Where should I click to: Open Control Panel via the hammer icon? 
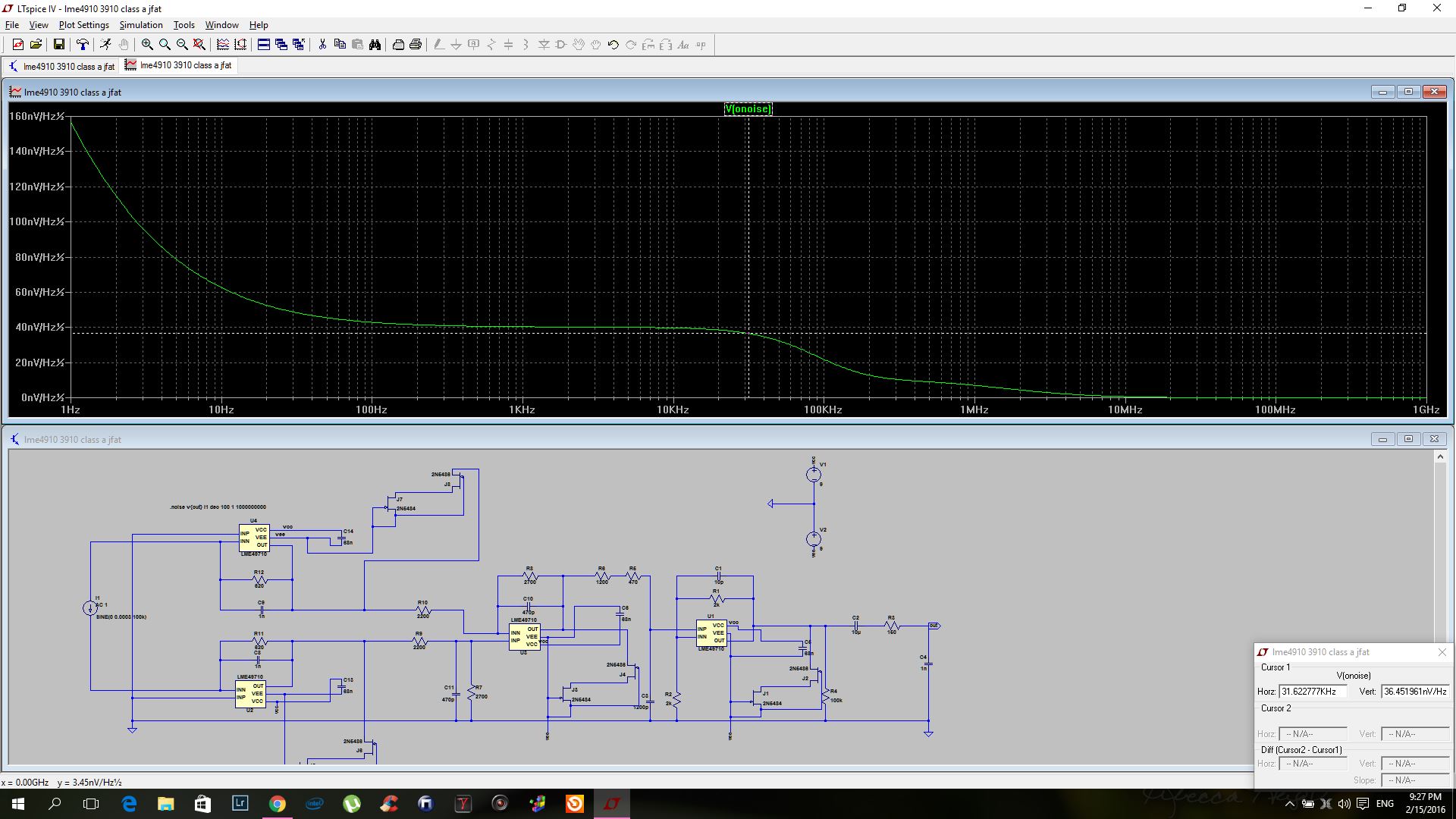tap(83, 45)
